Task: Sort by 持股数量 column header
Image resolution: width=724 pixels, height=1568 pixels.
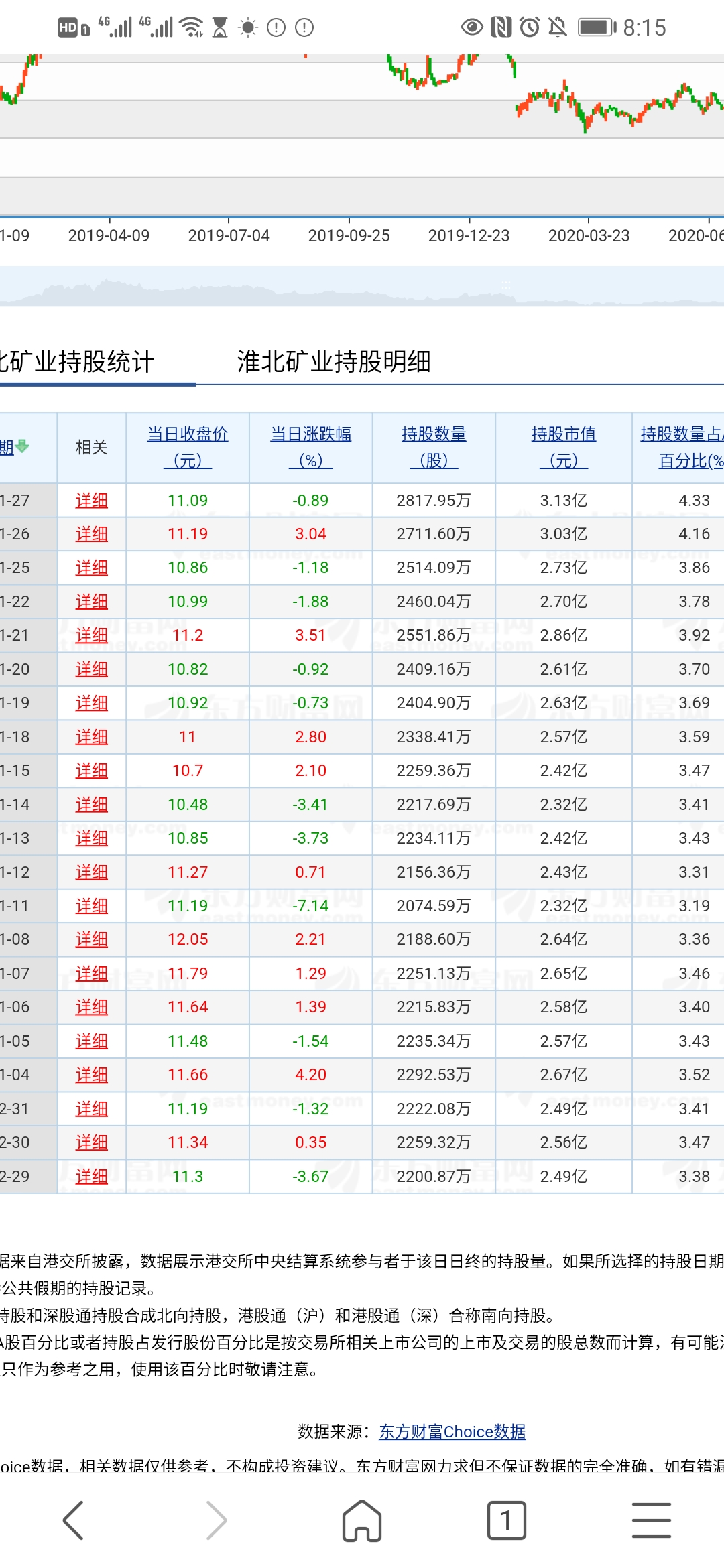Action: point(434,447)
